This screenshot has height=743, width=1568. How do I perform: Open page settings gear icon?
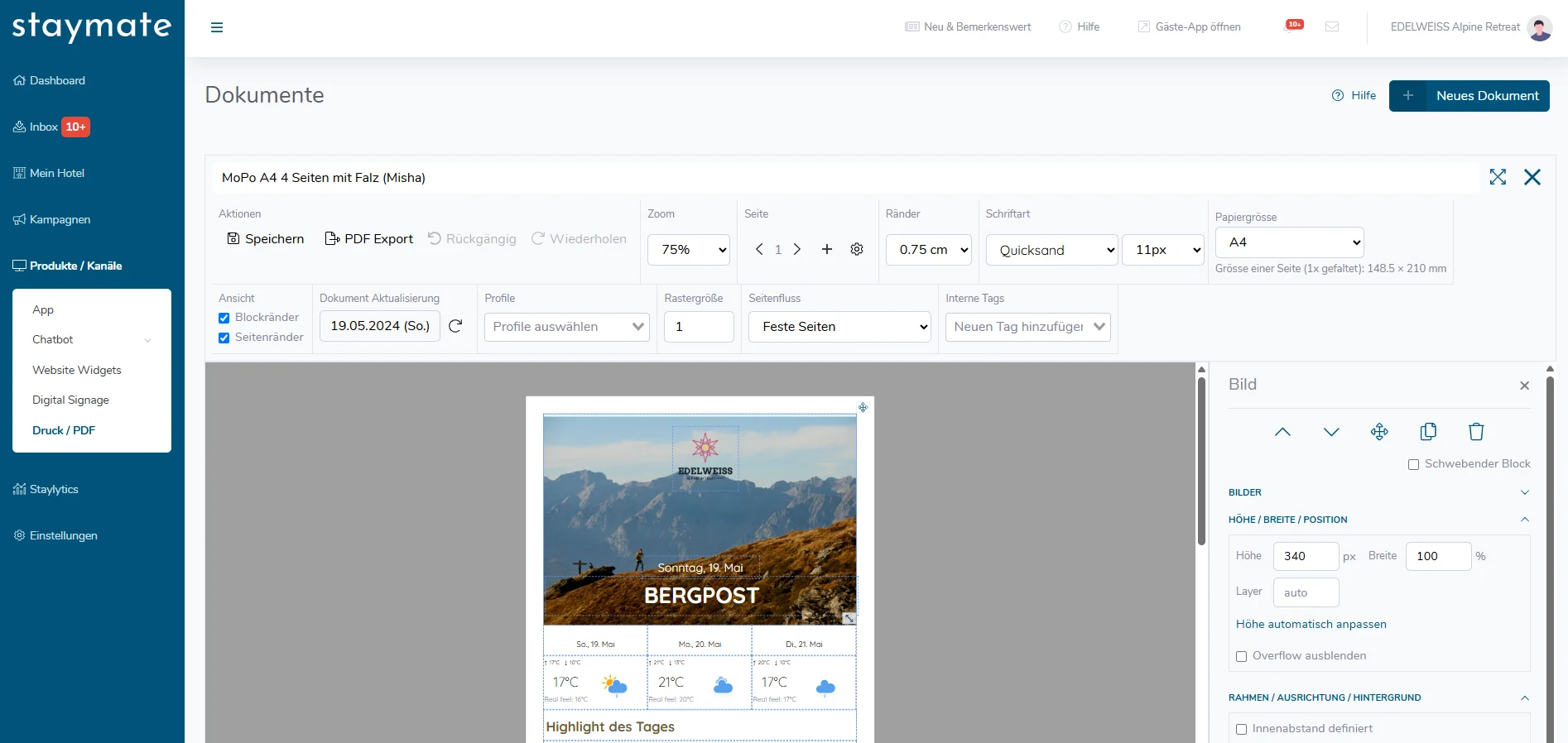(857, 249)
